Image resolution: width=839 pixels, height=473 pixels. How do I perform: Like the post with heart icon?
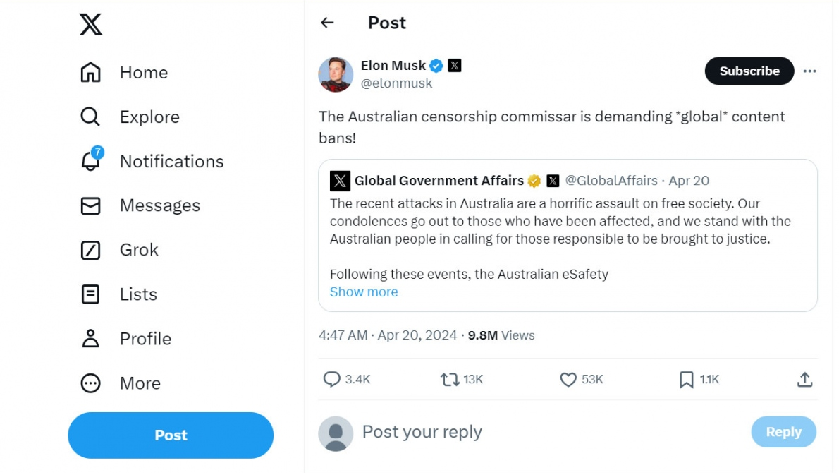pyautogui.click(x=568, y=380)
